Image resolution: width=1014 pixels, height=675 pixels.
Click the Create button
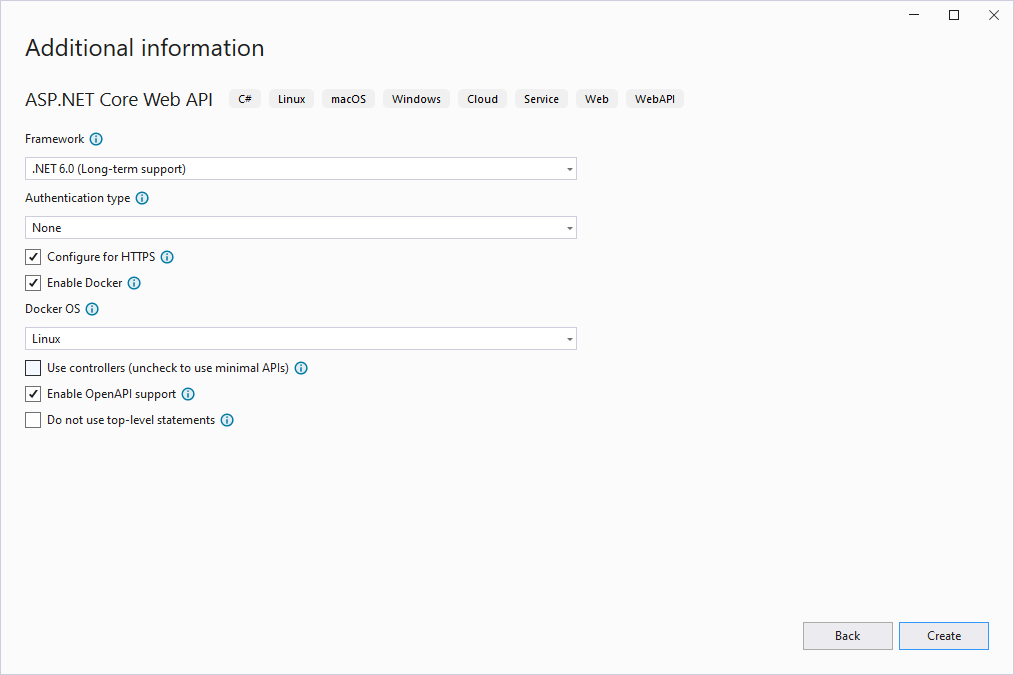click(943, 636)
